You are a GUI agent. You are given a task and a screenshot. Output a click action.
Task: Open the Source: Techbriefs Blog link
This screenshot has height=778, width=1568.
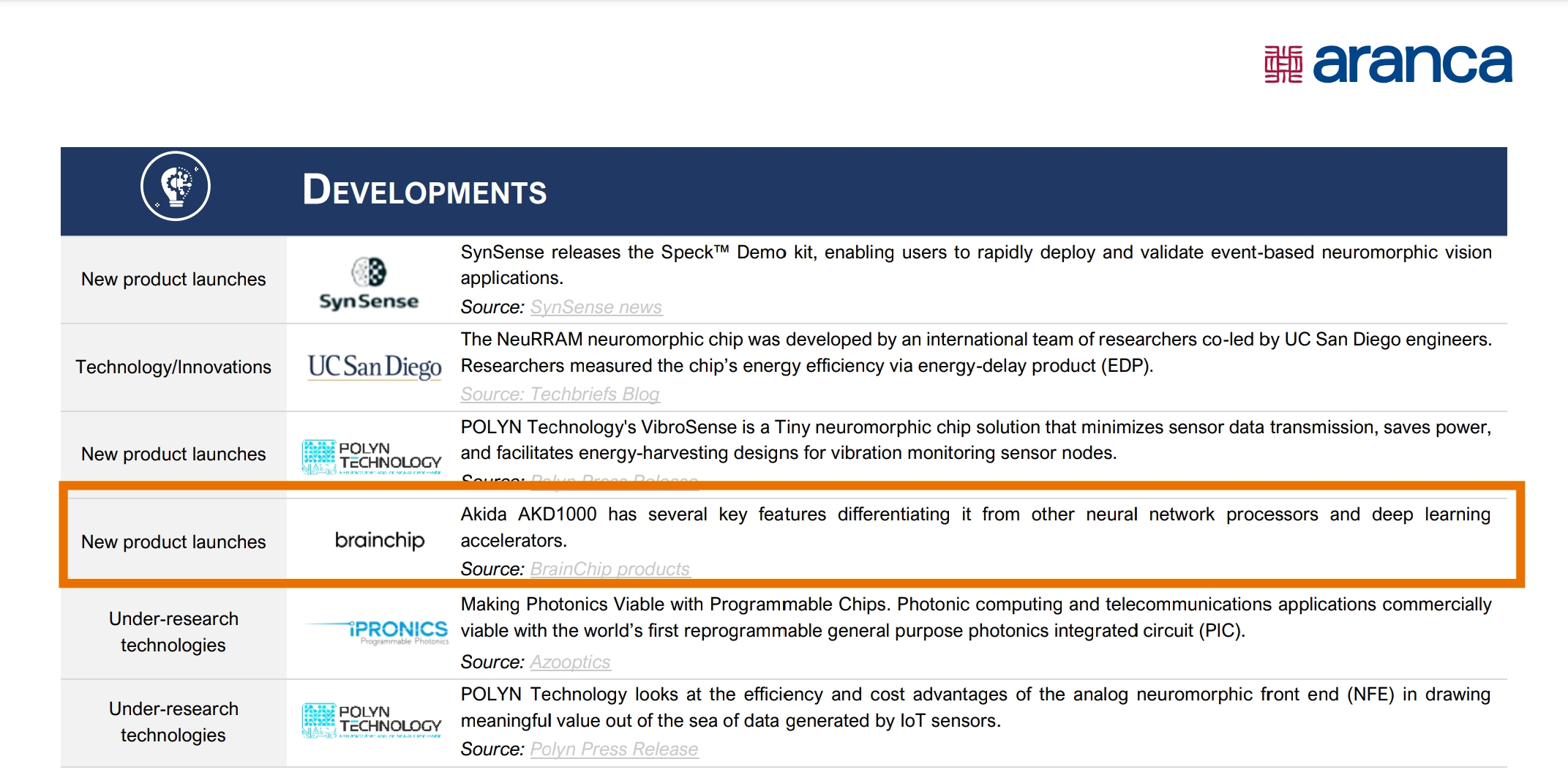coord(560,394)
